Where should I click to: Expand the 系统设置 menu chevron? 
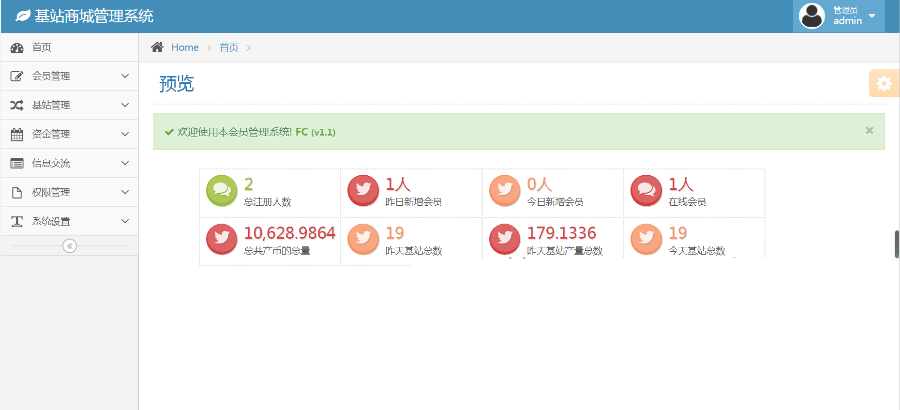tap(125, 221)
